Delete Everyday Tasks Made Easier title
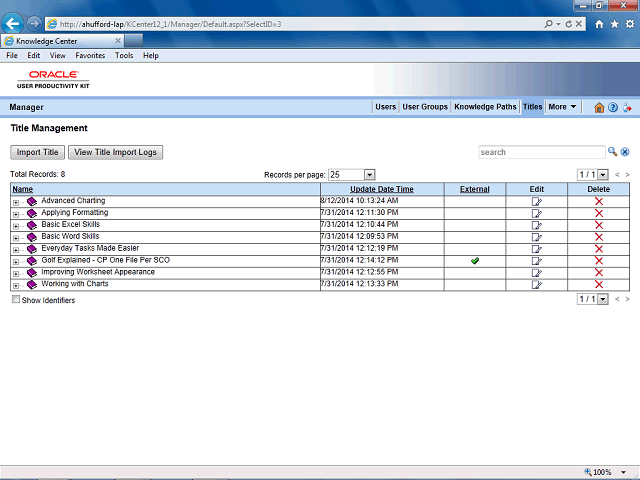640x480 pixels. 599,249
